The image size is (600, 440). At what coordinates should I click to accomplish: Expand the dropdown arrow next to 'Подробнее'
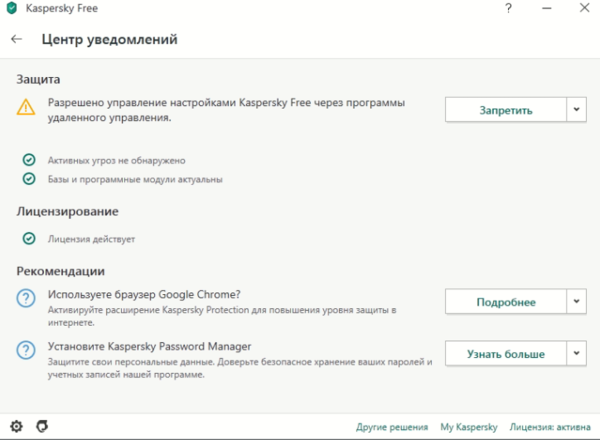click(577, 301)
